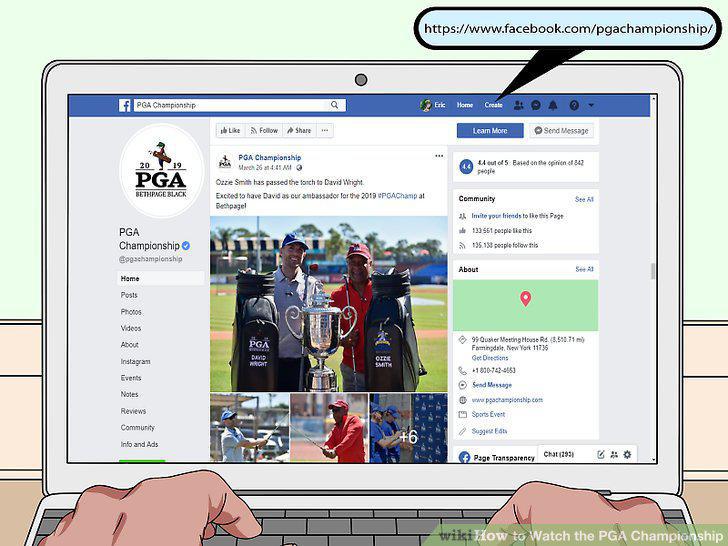The width and height of the screenshot is (728, 546).
Task: Open the www.pgachampionship.com link
Action: pyautogui.click(x=507, y=400)
